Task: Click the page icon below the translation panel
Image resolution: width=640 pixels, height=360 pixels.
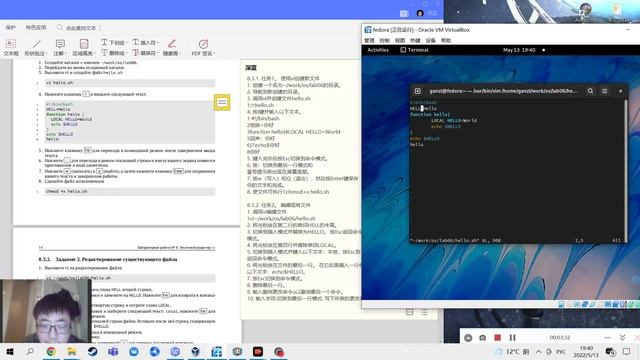Action: point(409,313)
